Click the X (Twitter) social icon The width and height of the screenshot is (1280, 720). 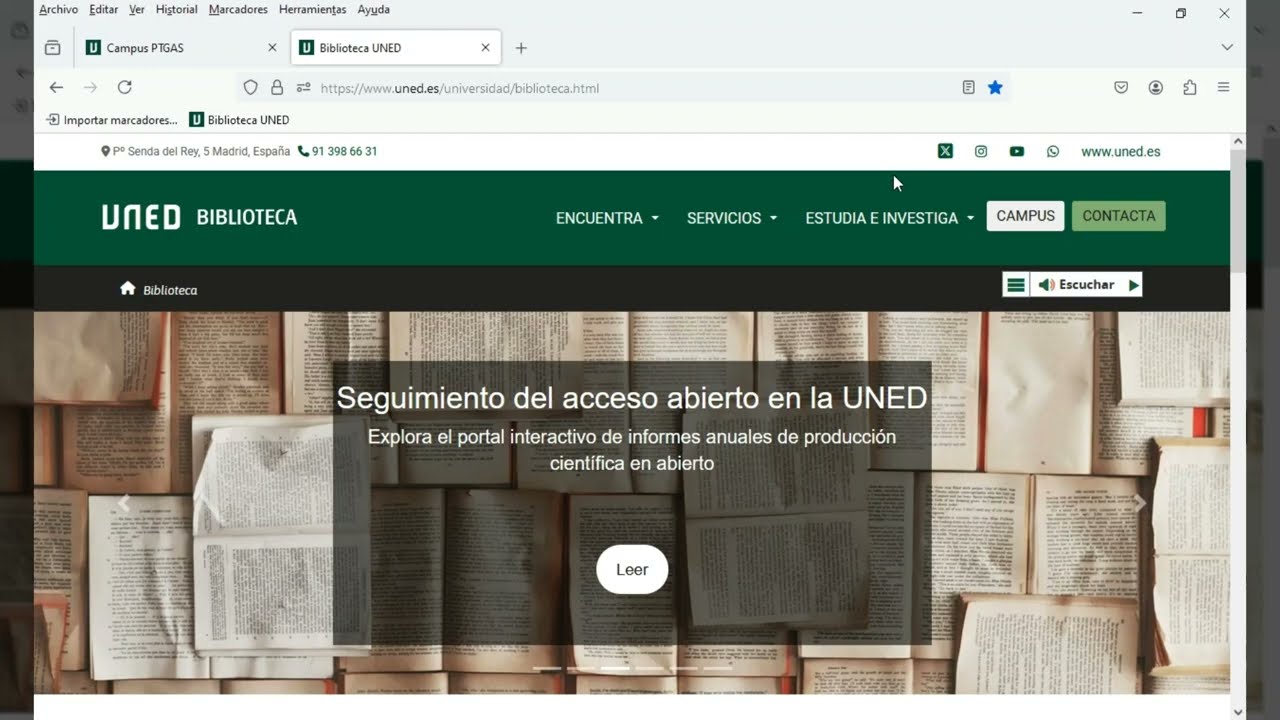(x=945, y=152)
